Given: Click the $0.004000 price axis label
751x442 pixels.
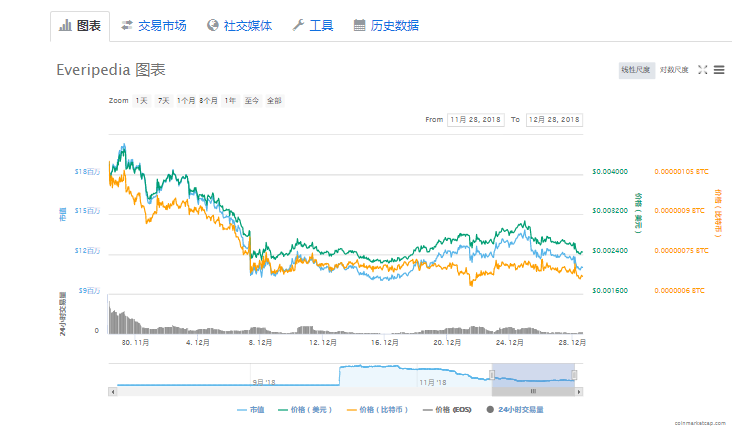Looking at the screenshot, I should click(610, 171).
